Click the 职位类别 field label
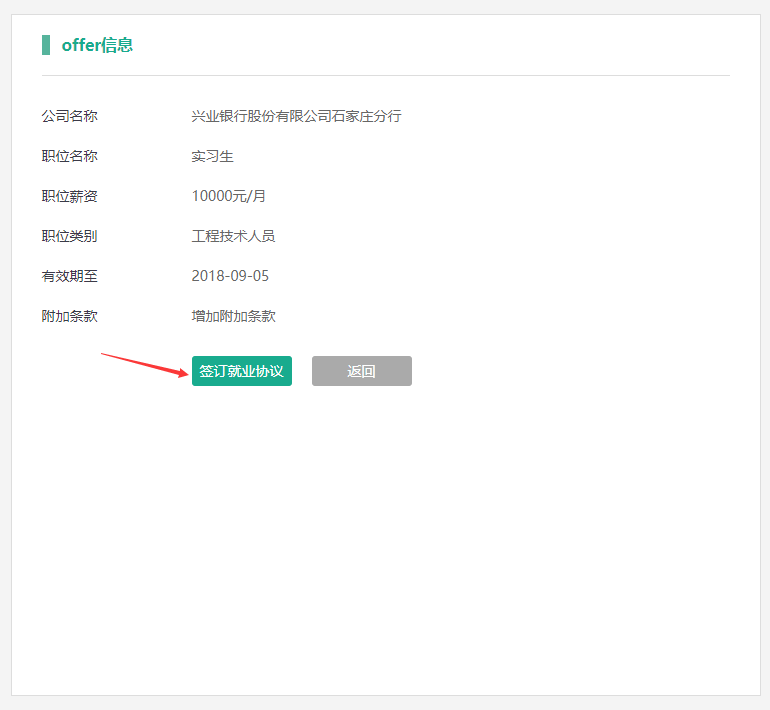770x710 pixels. tap(69, 236)
